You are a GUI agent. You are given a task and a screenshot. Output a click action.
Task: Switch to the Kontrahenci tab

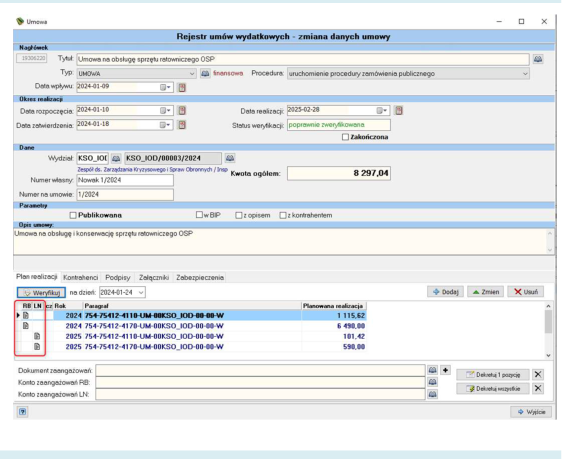click(x=80, y=278)
